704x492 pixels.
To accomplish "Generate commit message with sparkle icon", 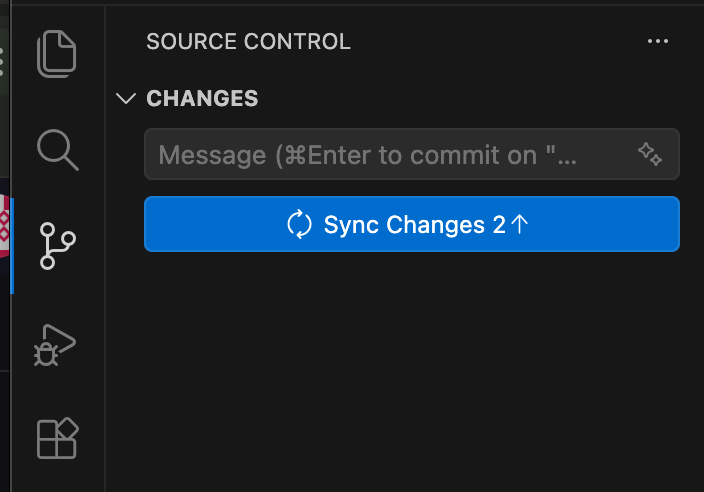I will (650, 154).
